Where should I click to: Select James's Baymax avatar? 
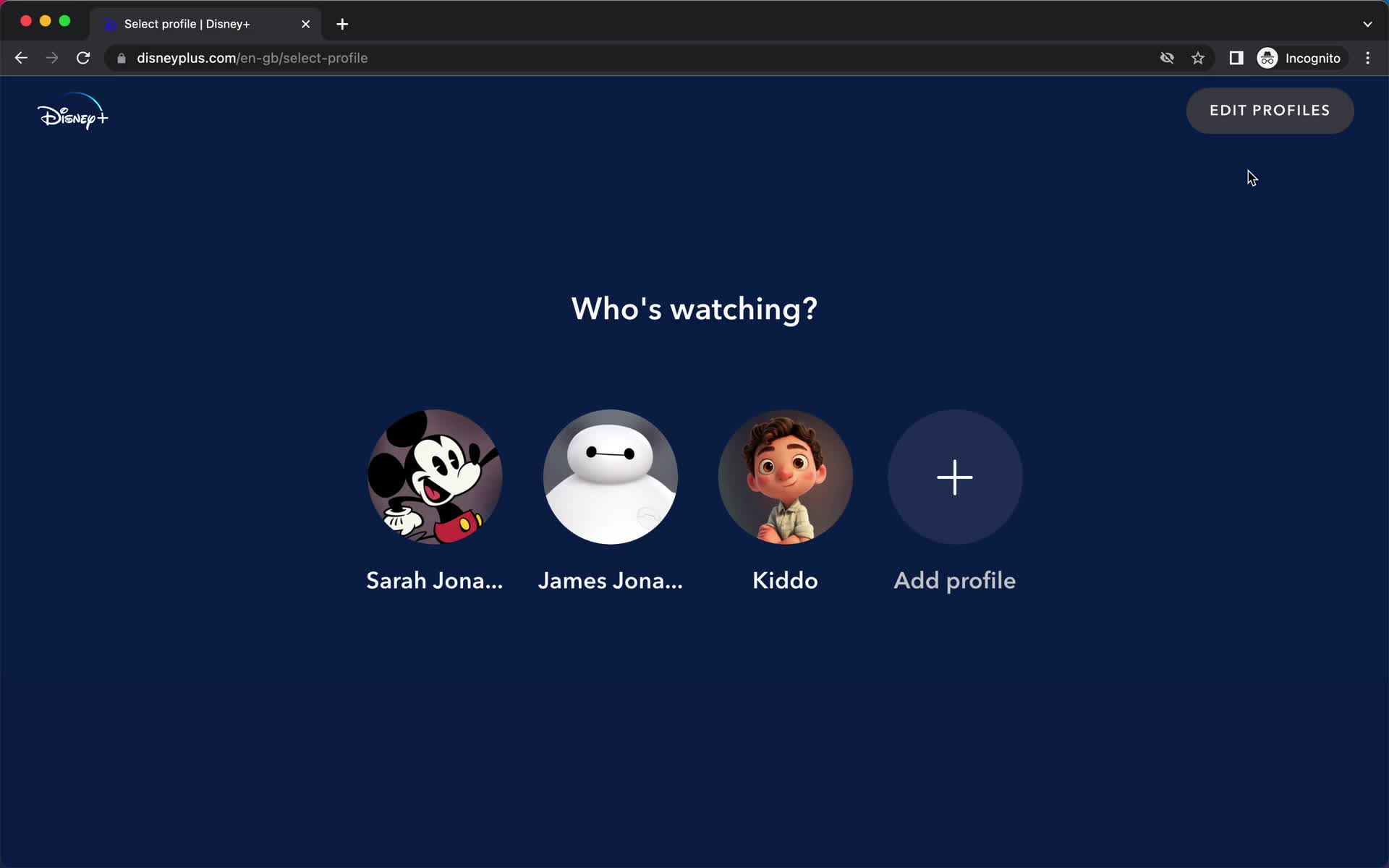point(610,477)
